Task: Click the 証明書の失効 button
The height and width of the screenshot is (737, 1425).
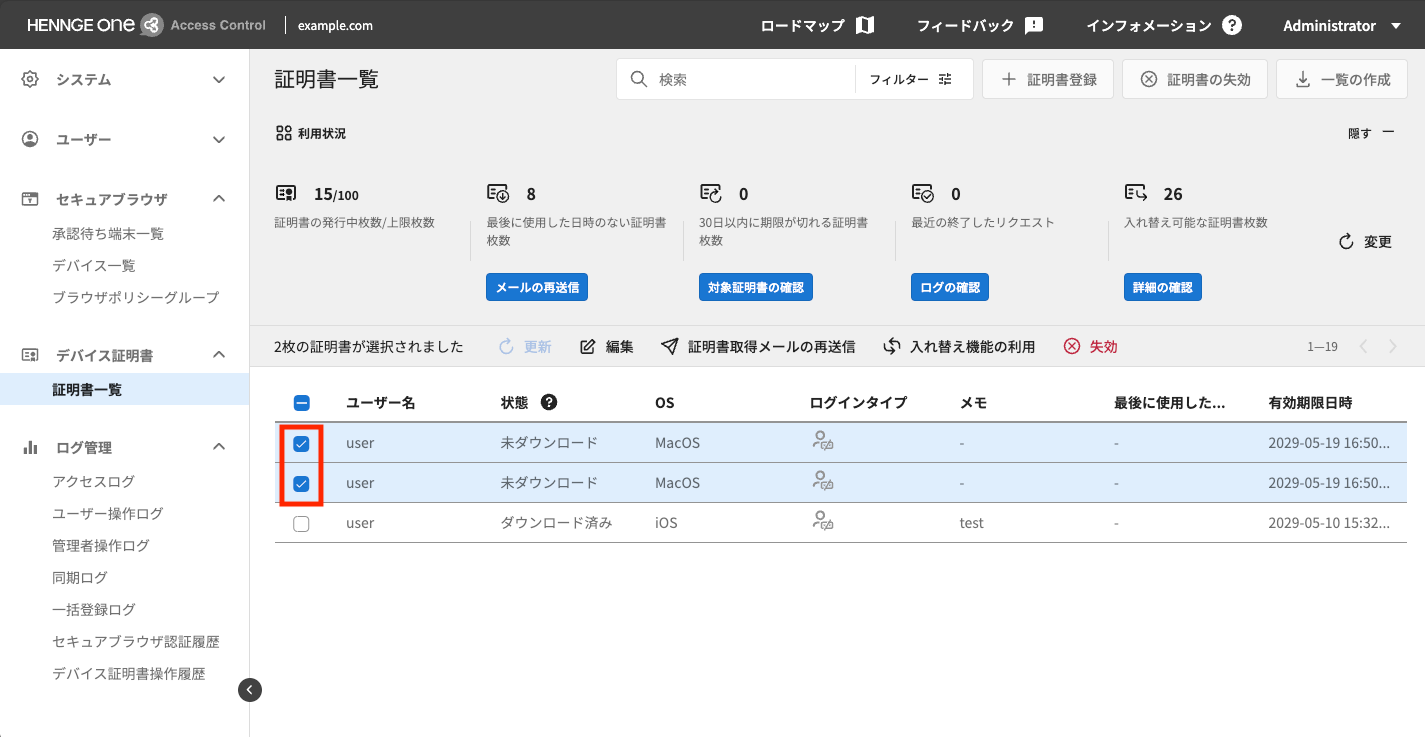Action: pos(1195,79)
